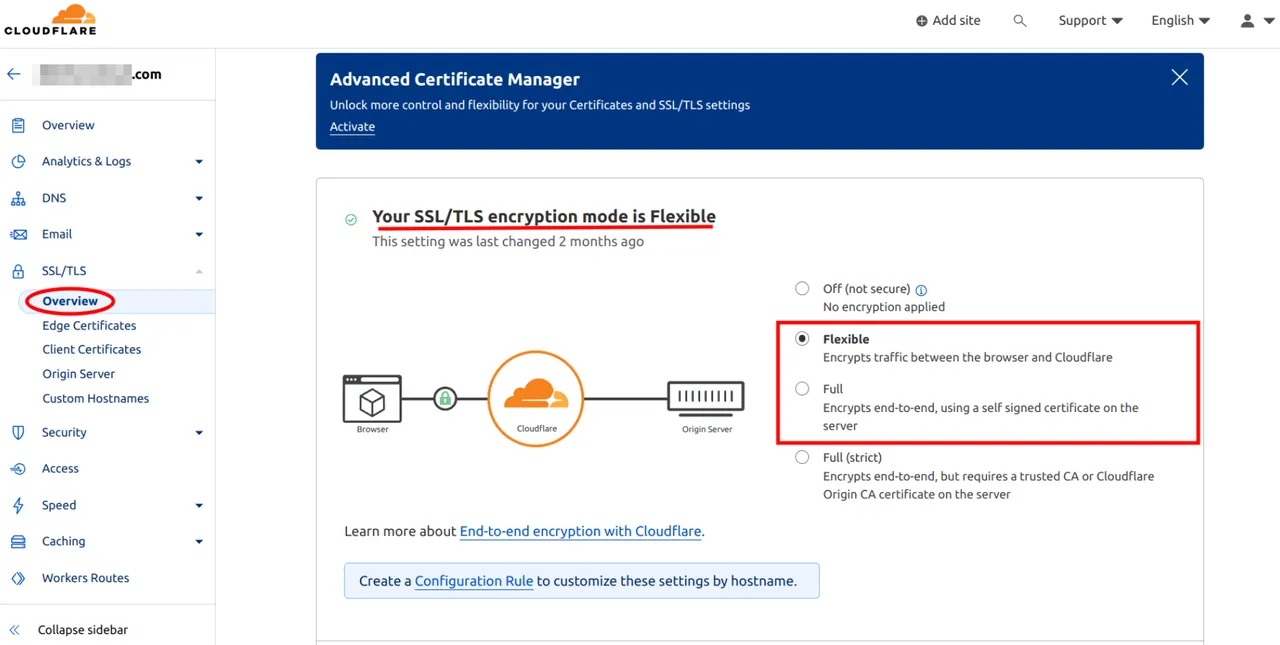This screenshot has width=1280, height=645.
Task: Open the user account icon menu
Action: click(1247, 21)
